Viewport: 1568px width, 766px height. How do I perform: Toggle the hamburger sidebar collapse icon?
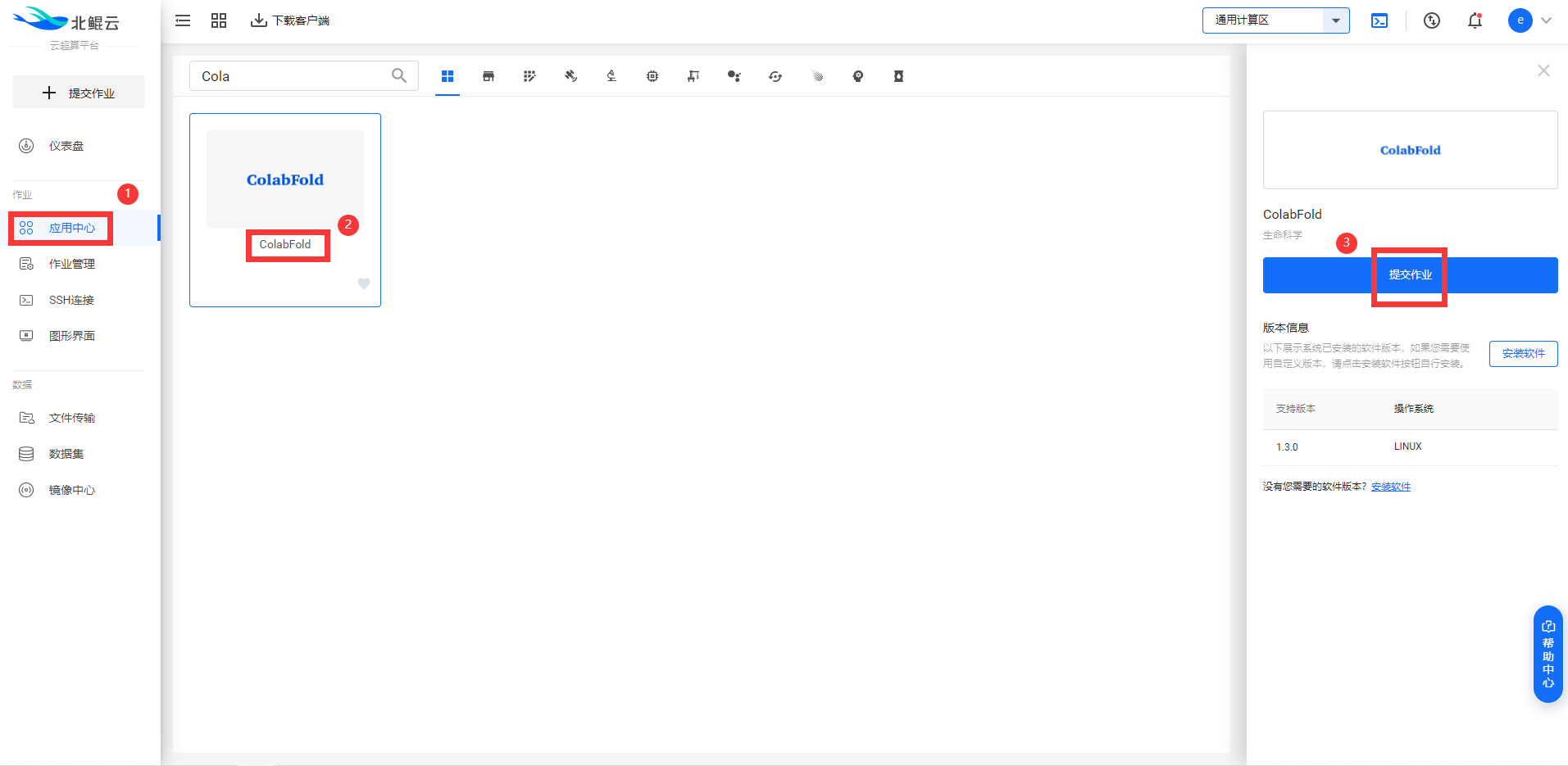(x=183, y=20)
